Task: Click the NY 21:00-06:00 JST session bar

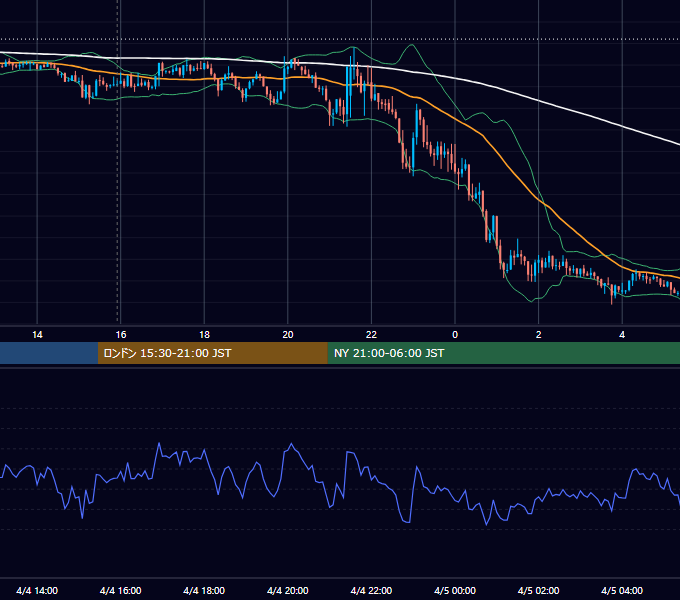Action: (x=503, y=353)
